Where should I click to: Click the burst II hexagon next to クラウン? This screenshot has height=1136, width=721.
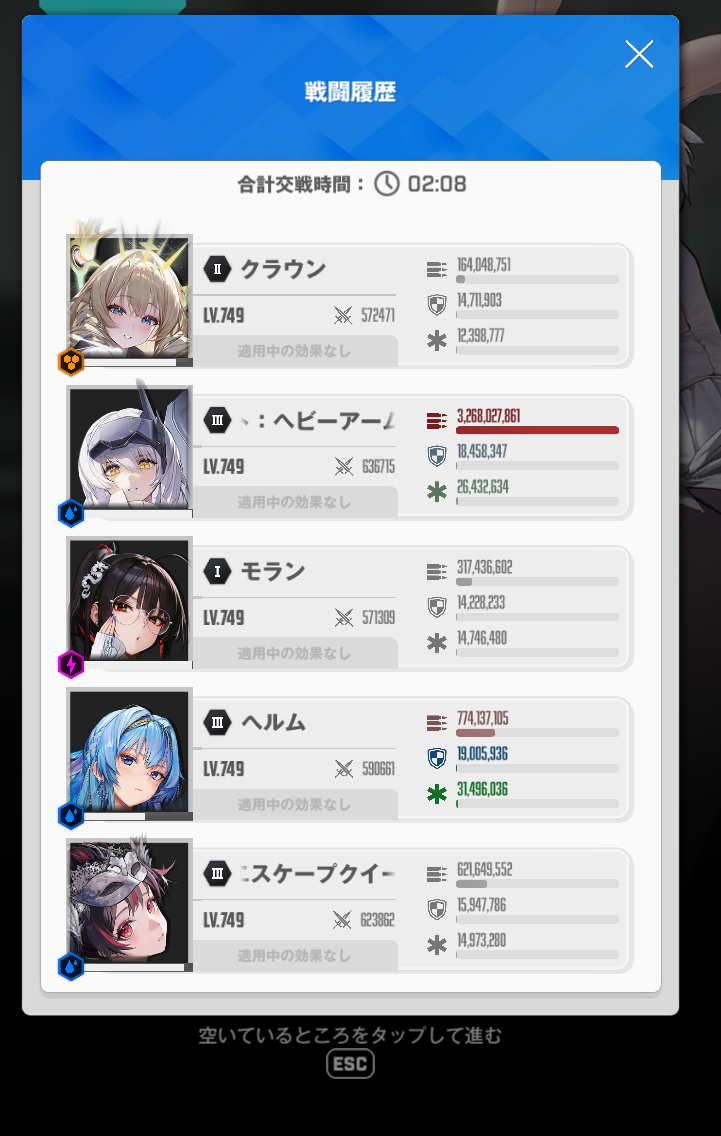[217, 269]
